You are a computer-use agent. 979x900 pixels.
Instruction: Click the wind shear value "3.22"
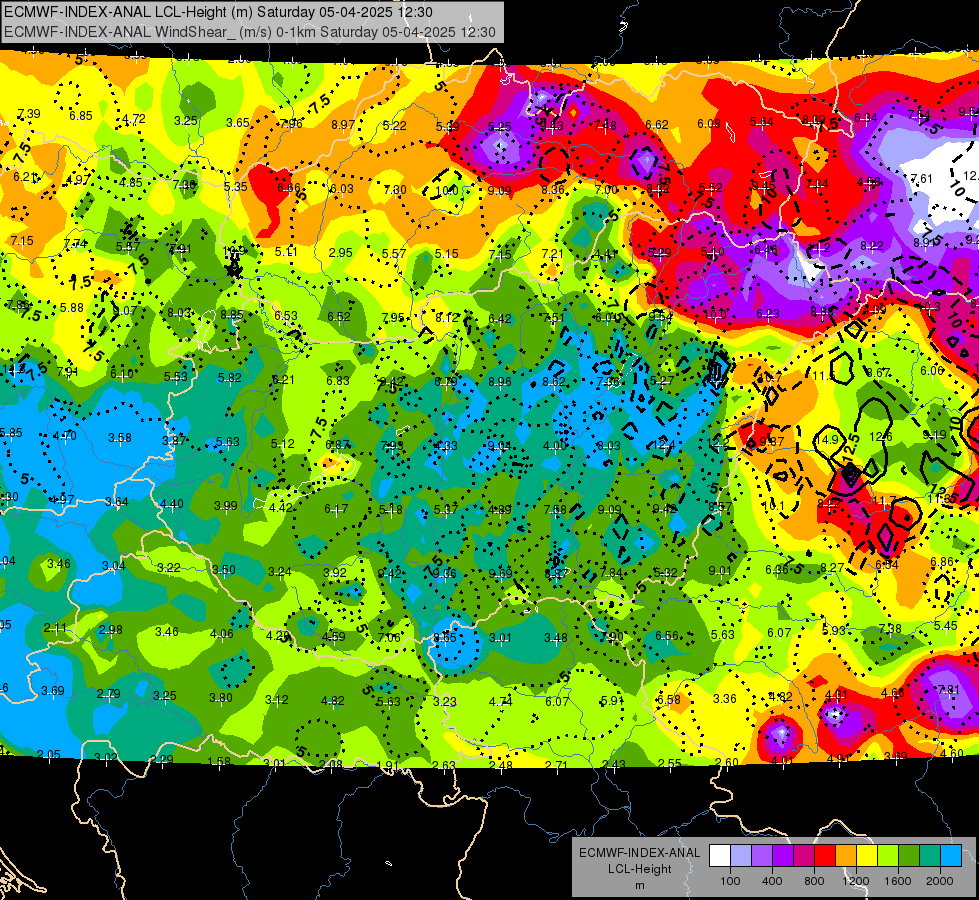tap(169, 567)
